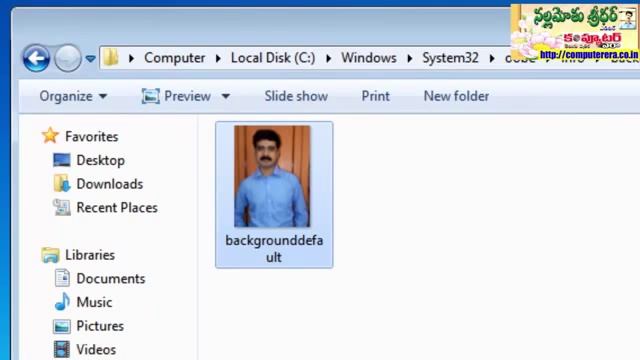The image size is (640, 360).
Task: Expand the arrow after Local Disk (C:)
Action: point(328,58)
